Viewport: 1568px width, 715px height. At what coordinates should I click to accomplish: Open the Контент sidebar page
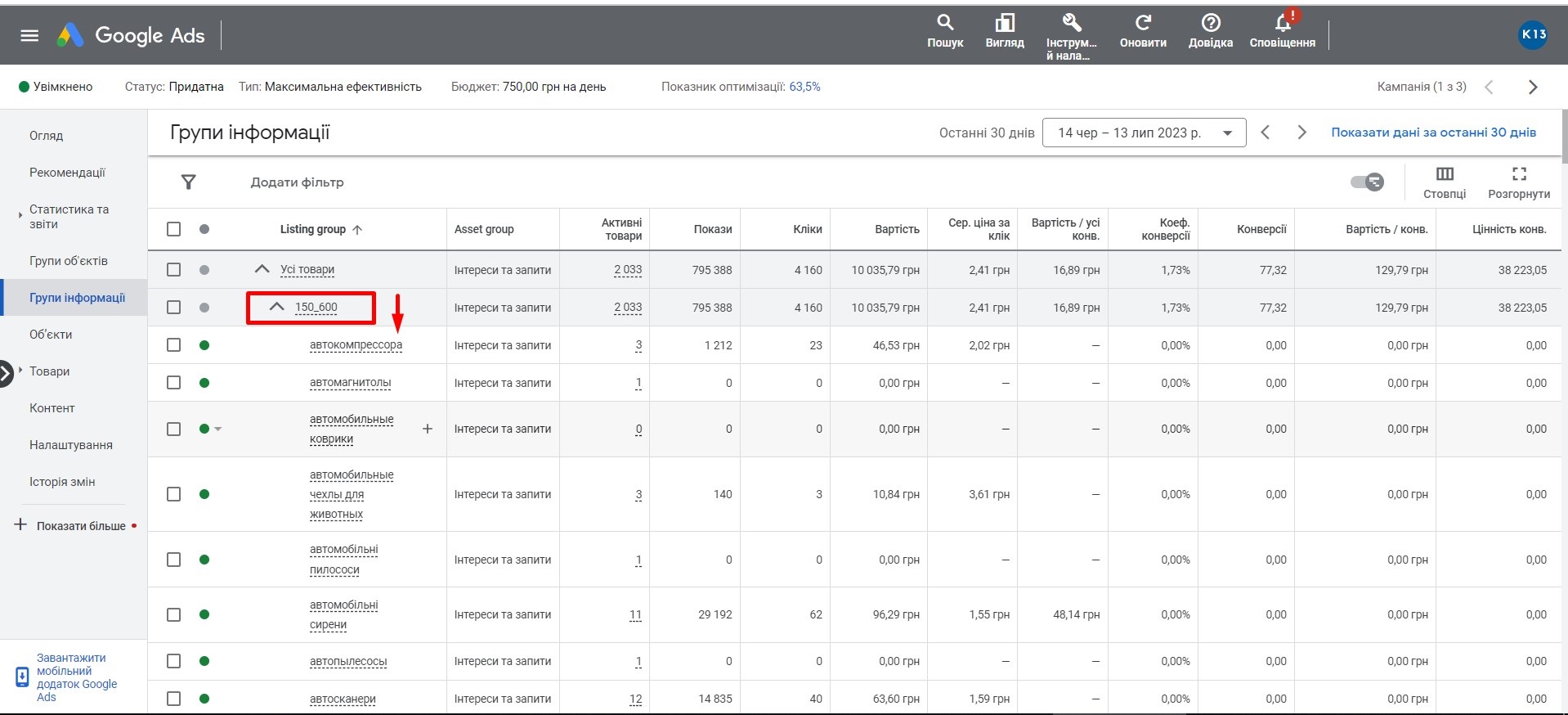pos(52,408)
